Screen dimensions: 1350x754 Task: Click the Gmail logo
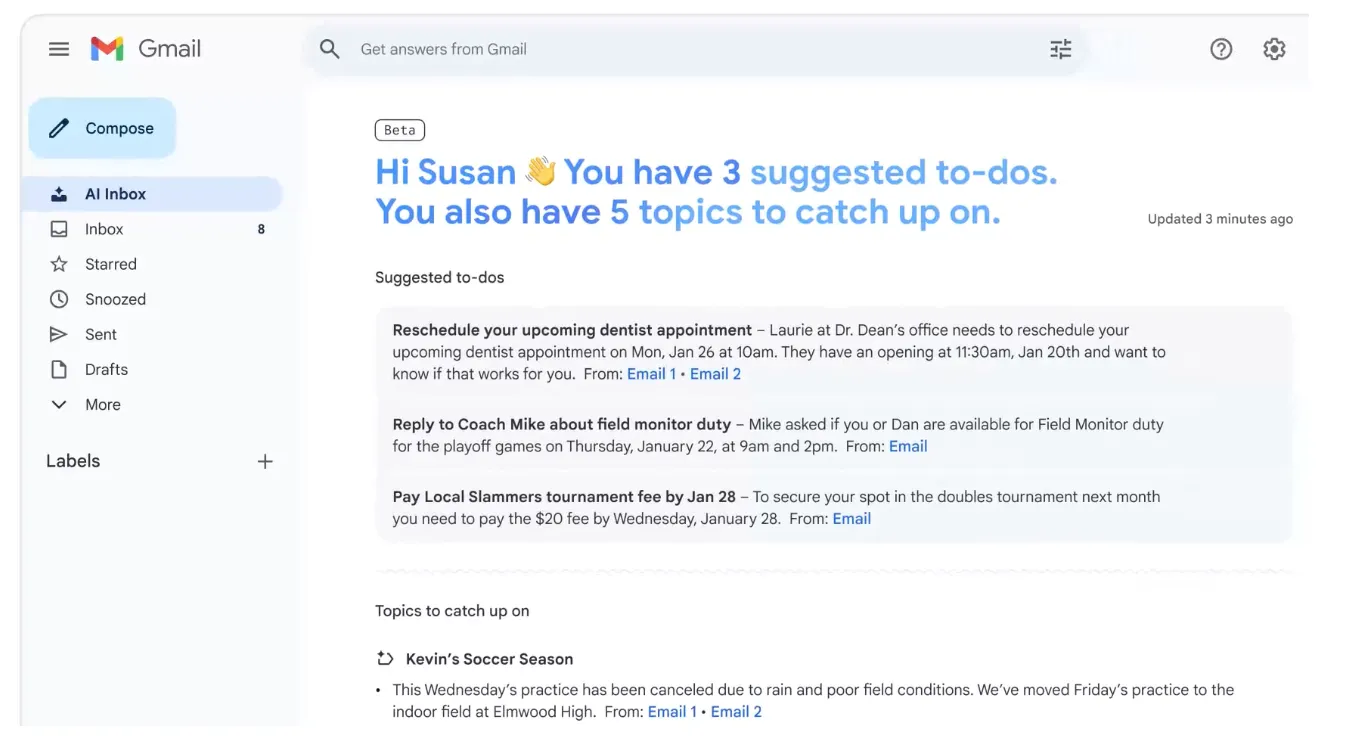coord(146,49)
